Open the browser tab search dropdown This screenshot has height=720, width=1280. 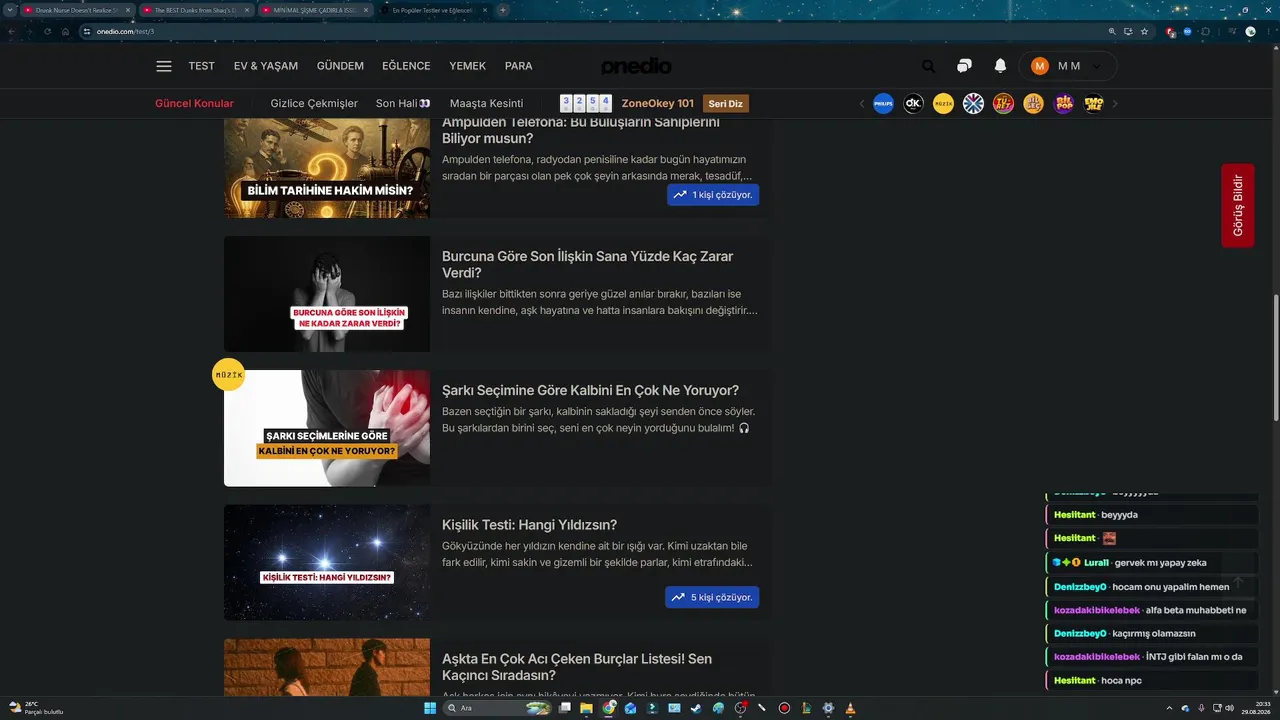pos(10,10)
